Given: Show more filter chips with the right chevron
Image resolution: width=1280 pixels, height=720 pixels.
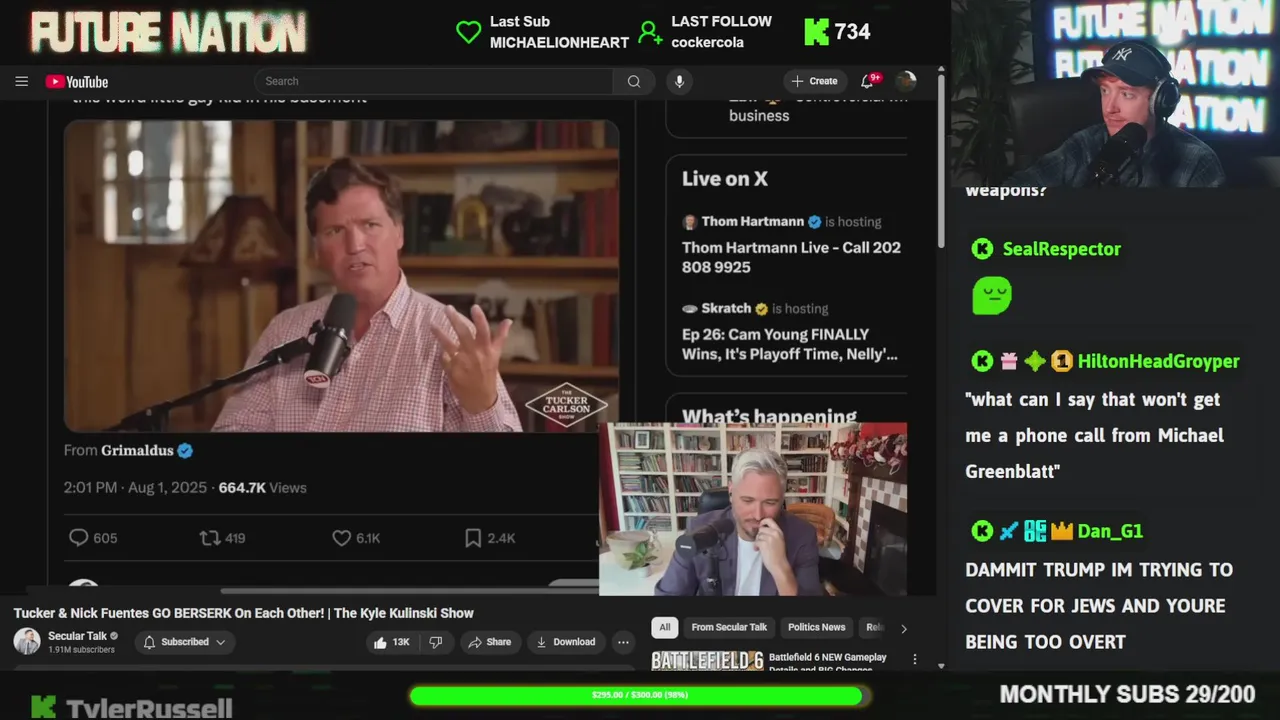Looking at the screenshot, I should (x=903, y=629).
